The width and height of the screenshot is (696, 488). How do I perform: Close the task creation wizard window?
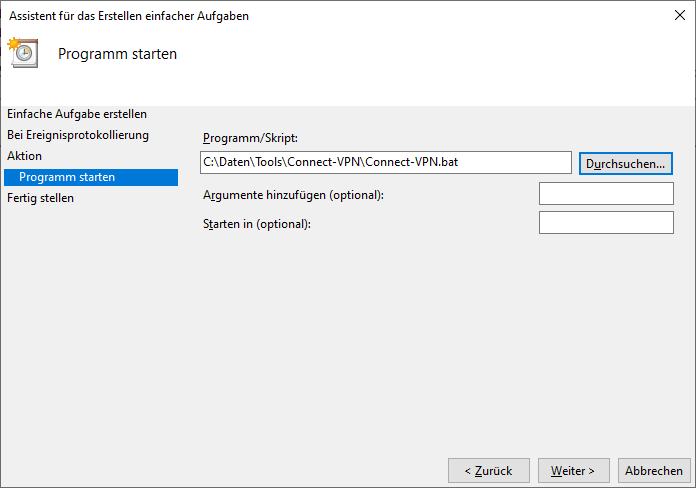click(679, 15)
